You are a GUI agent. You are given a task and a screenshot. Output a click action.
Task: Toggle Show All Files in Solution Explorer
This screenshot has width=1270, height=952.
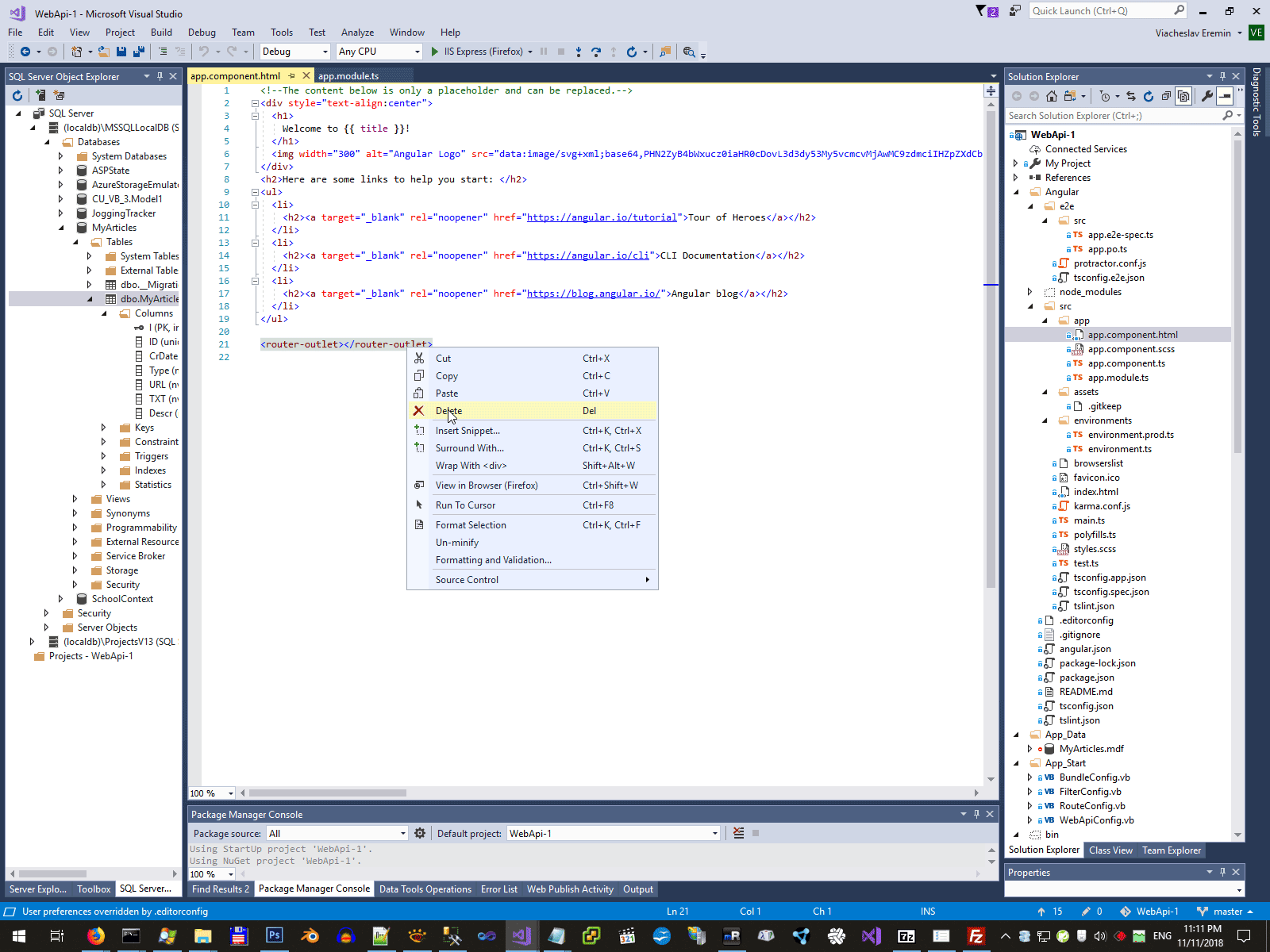coord(1183,96)
